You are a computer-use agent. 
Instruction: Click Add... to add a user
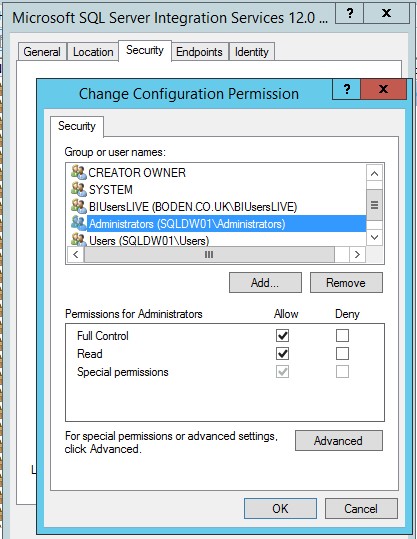pyautogui.click(x=265, y=283)
